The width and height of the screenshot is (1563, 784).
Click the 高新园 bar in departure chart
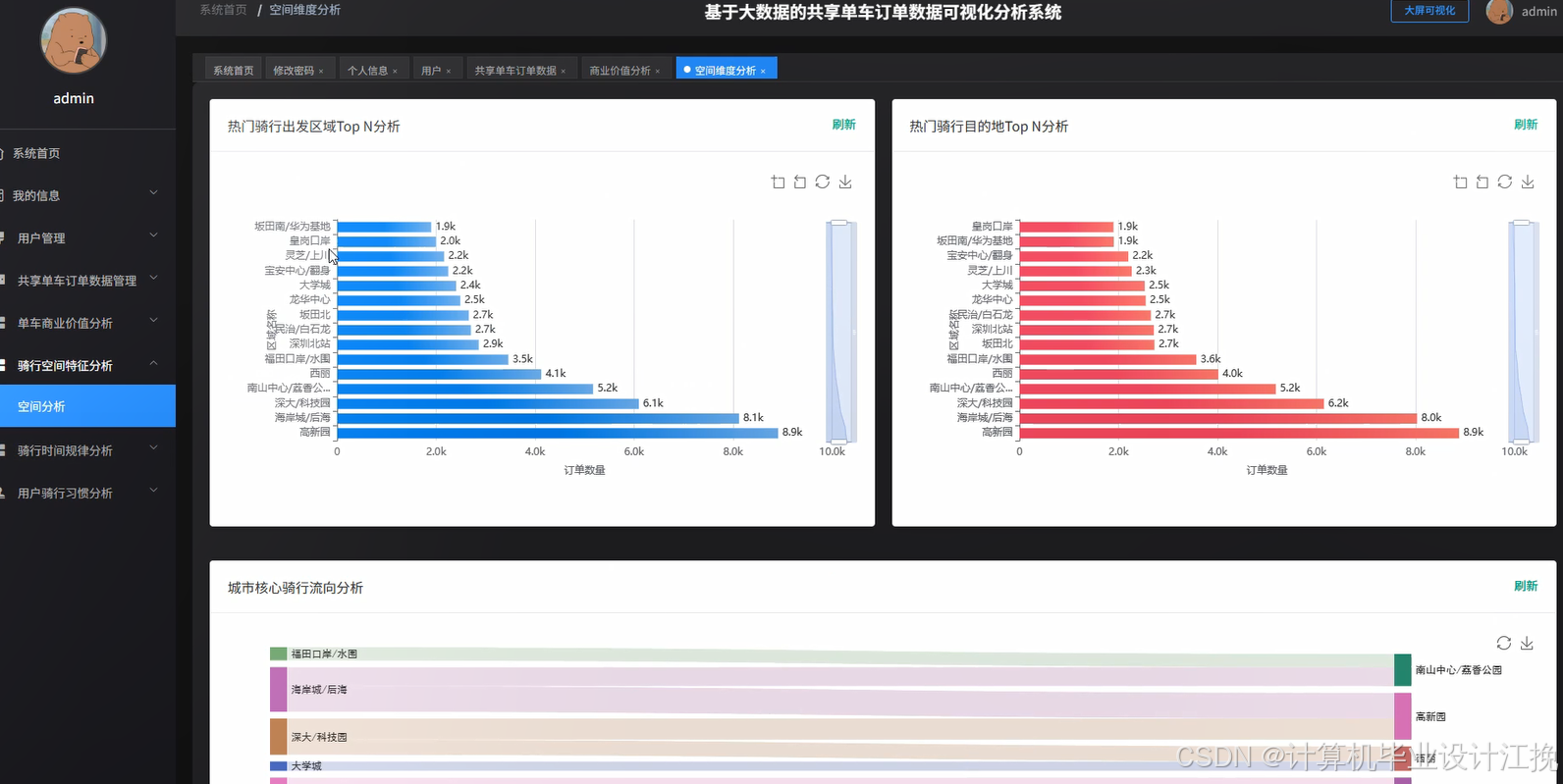click(x=558, y=432)
